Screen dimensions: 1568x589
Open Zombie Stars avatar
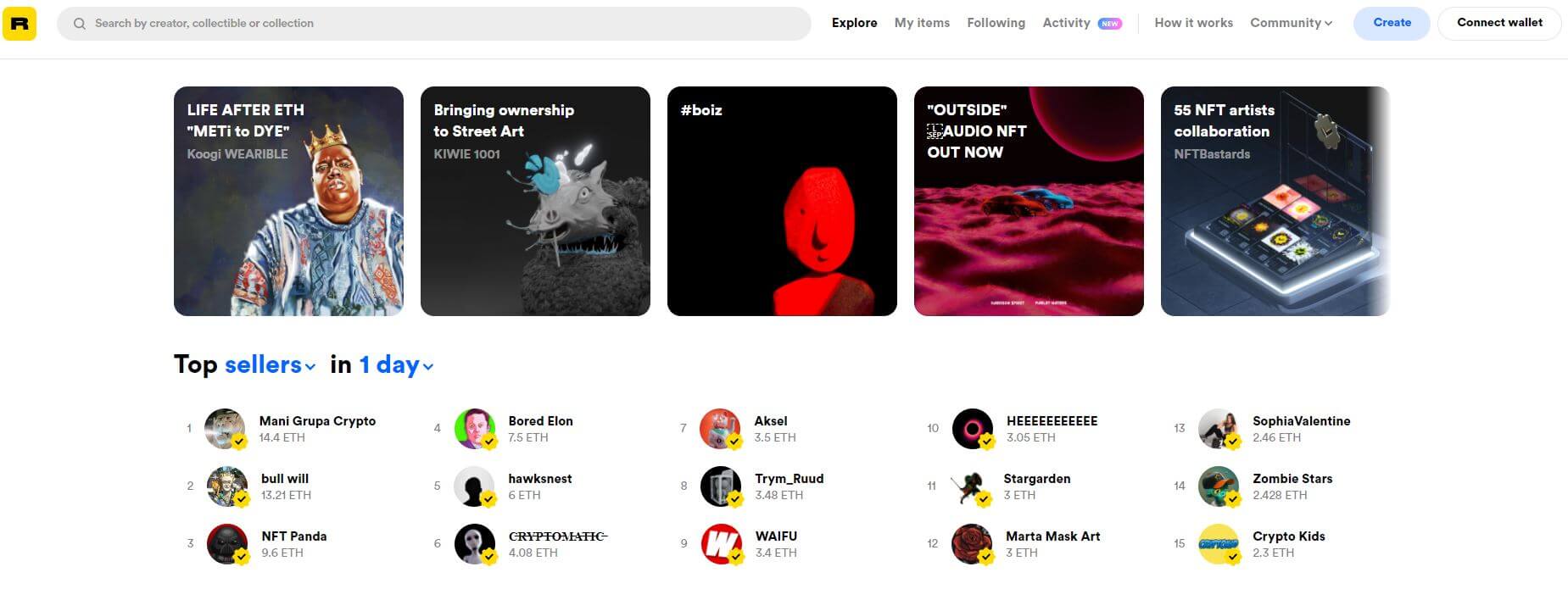tap(1219, 486)
